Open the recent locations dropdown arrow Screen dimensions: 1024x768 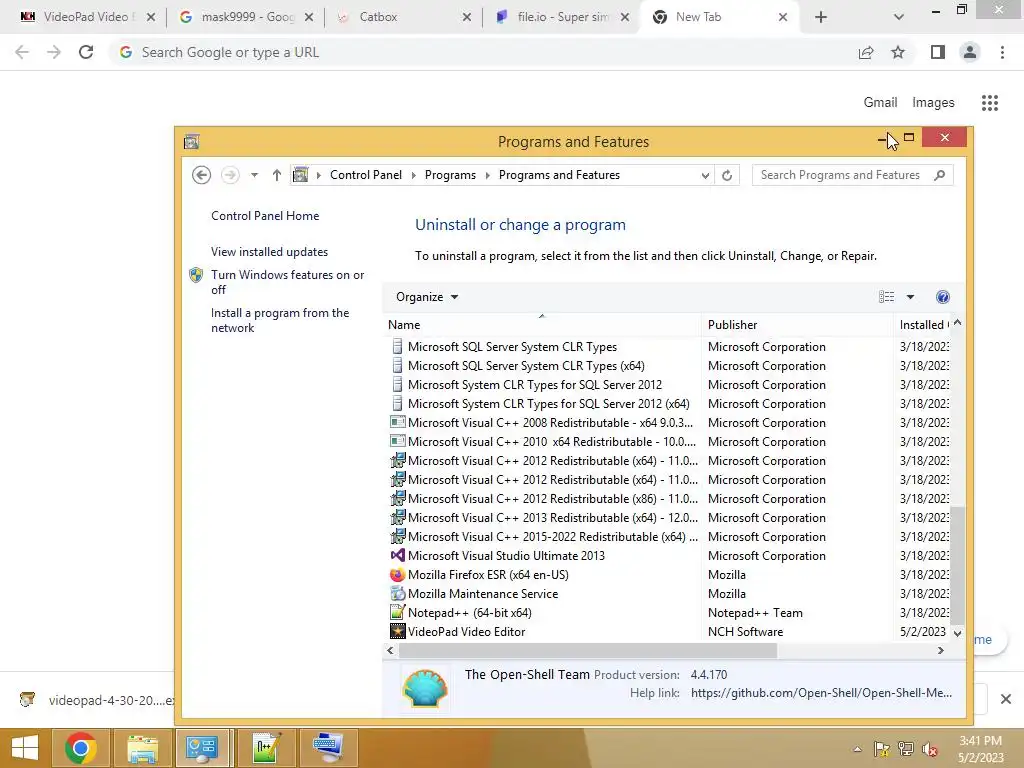(x=255, y=175)
